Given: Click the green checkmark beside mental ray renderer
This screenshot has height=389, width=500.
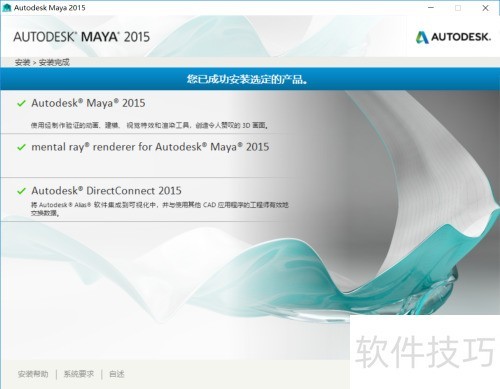Looking at the screenshot, I should [21, 147].
